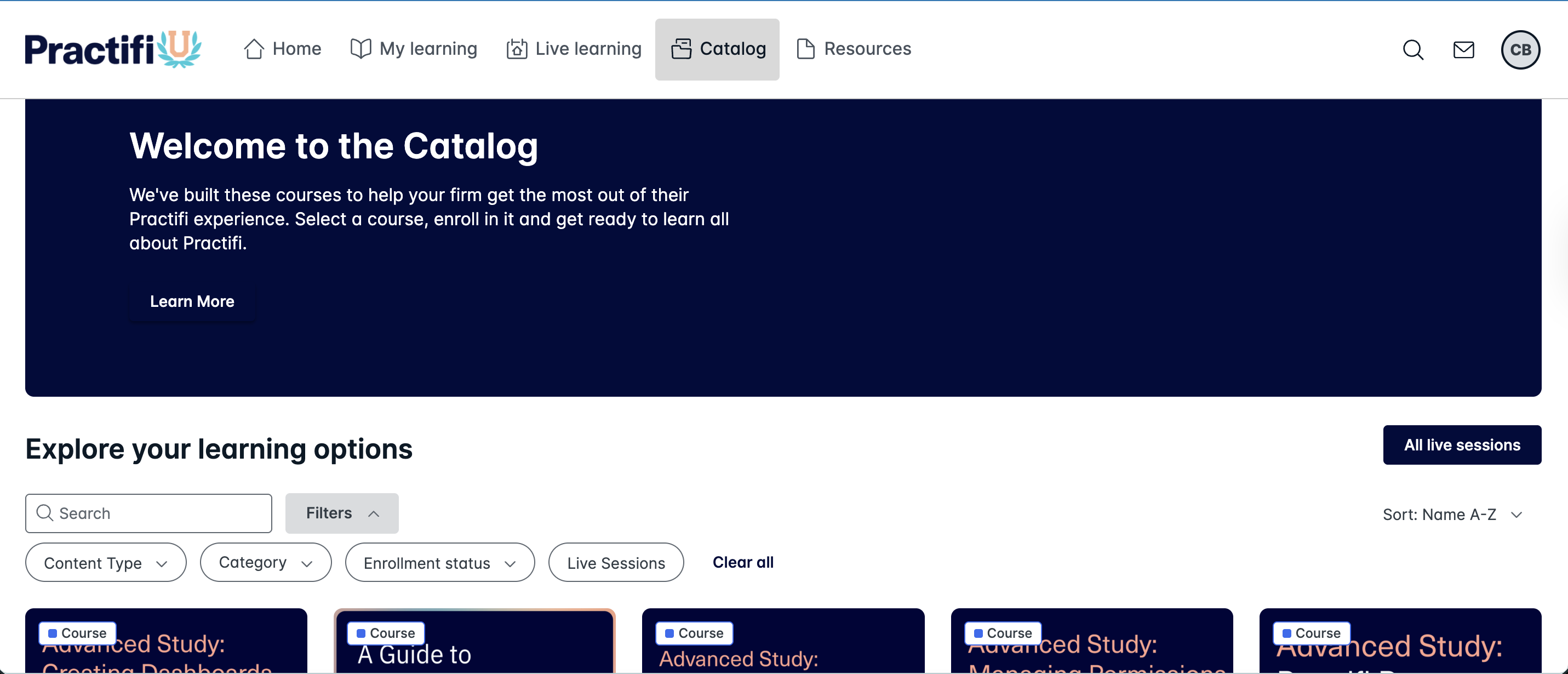Switch to the Live learning tab
Screen dimensions: 1568x674
(x=574, y=49)
